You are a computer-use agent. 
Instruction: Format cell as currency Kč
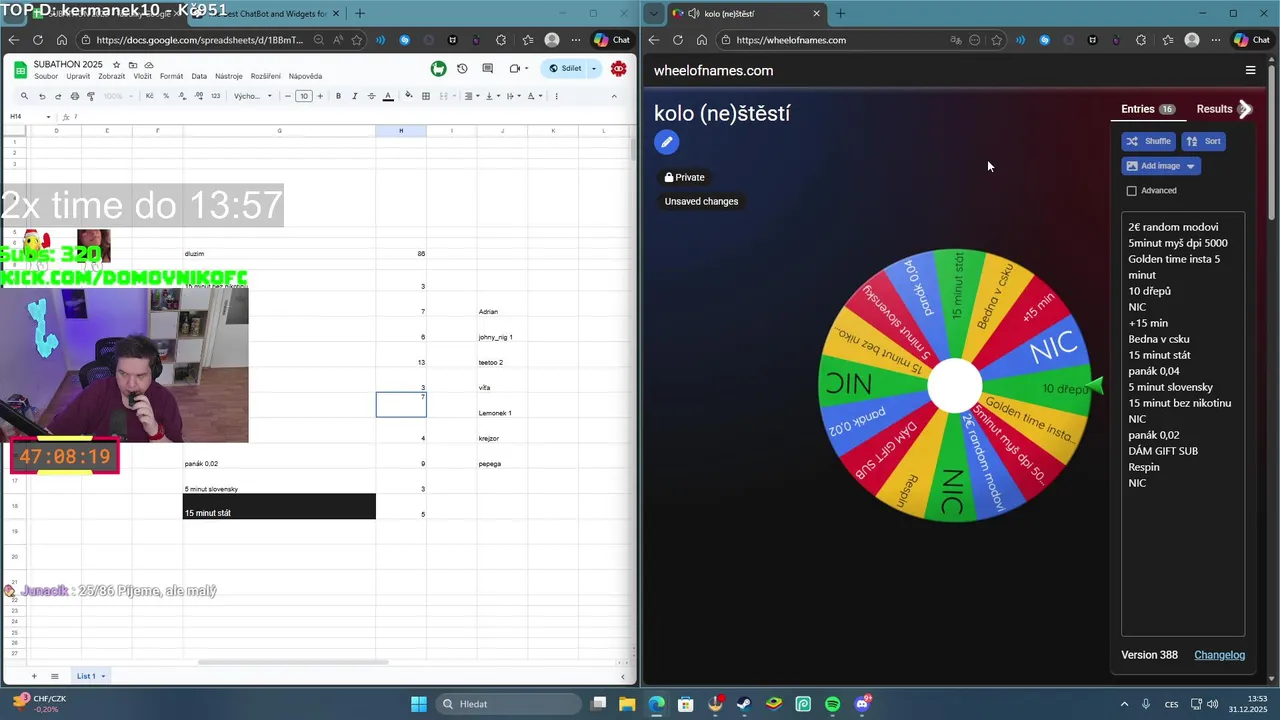pyautogui.click(x=150, y=96)
